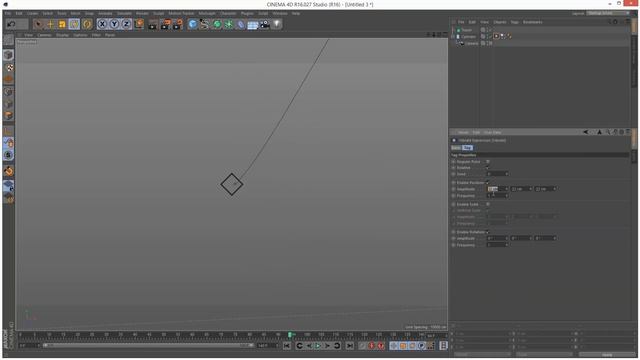640x360 pixels.
Task: Toggle the Relative checkbox
Action: (488, 168)
